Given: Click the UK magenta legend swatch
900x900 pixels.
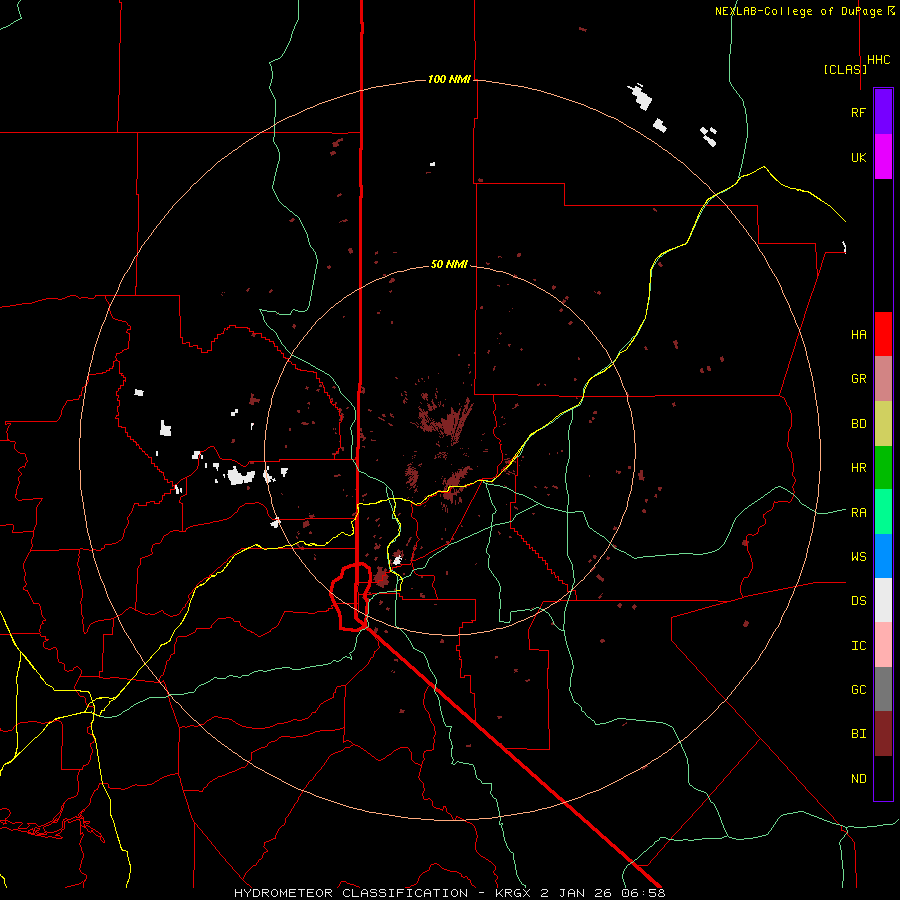Looking at the screenshot, I should [x=883, y=157].
